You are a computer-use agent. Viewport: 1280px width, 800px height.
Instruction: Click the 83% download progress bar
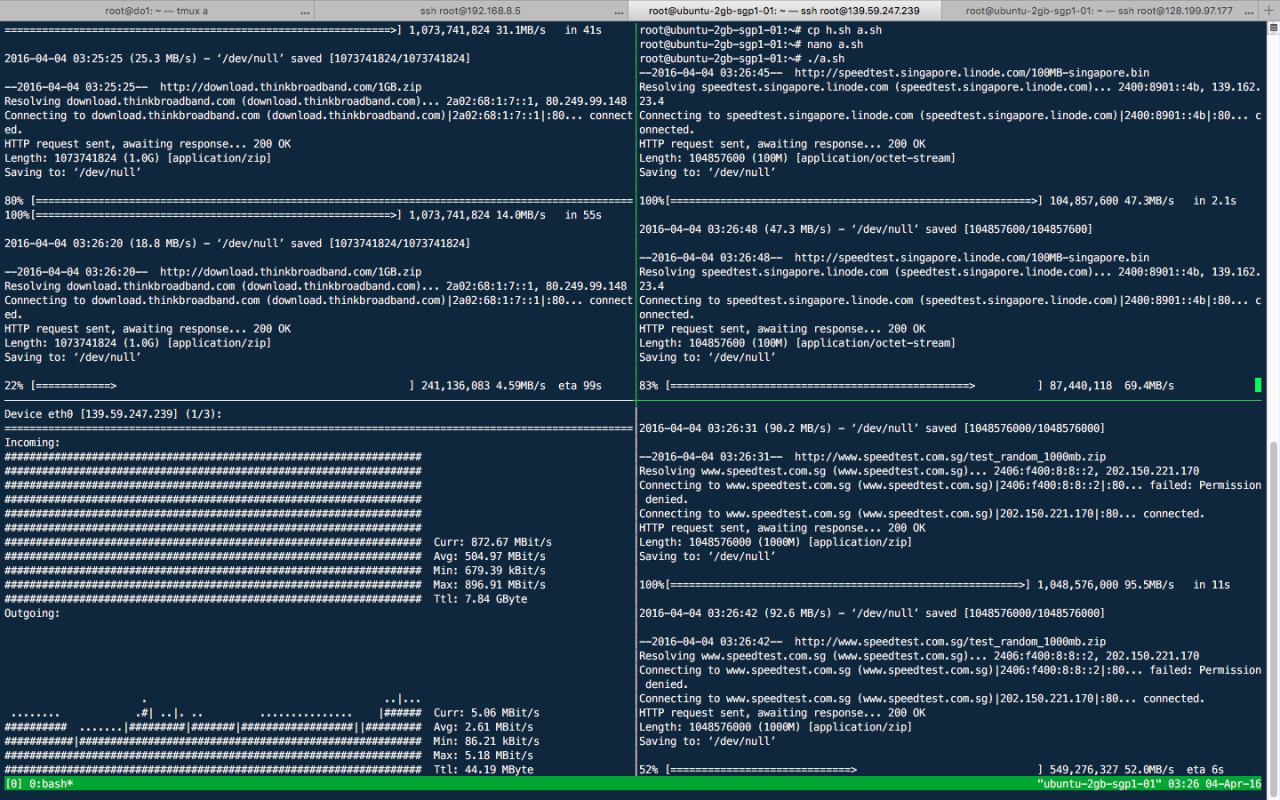(x=855, y=385)
